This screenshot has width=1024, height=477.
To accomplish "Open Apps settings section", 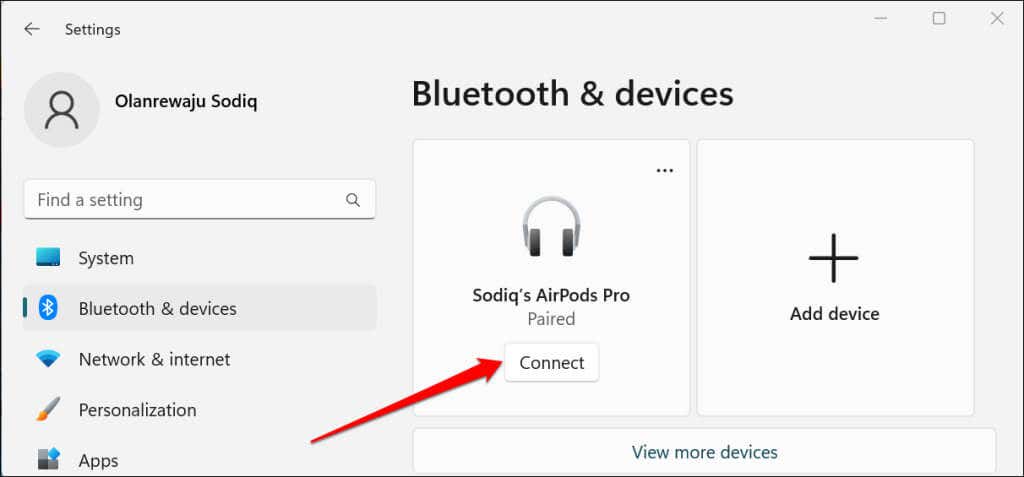I will click(99, 460).
